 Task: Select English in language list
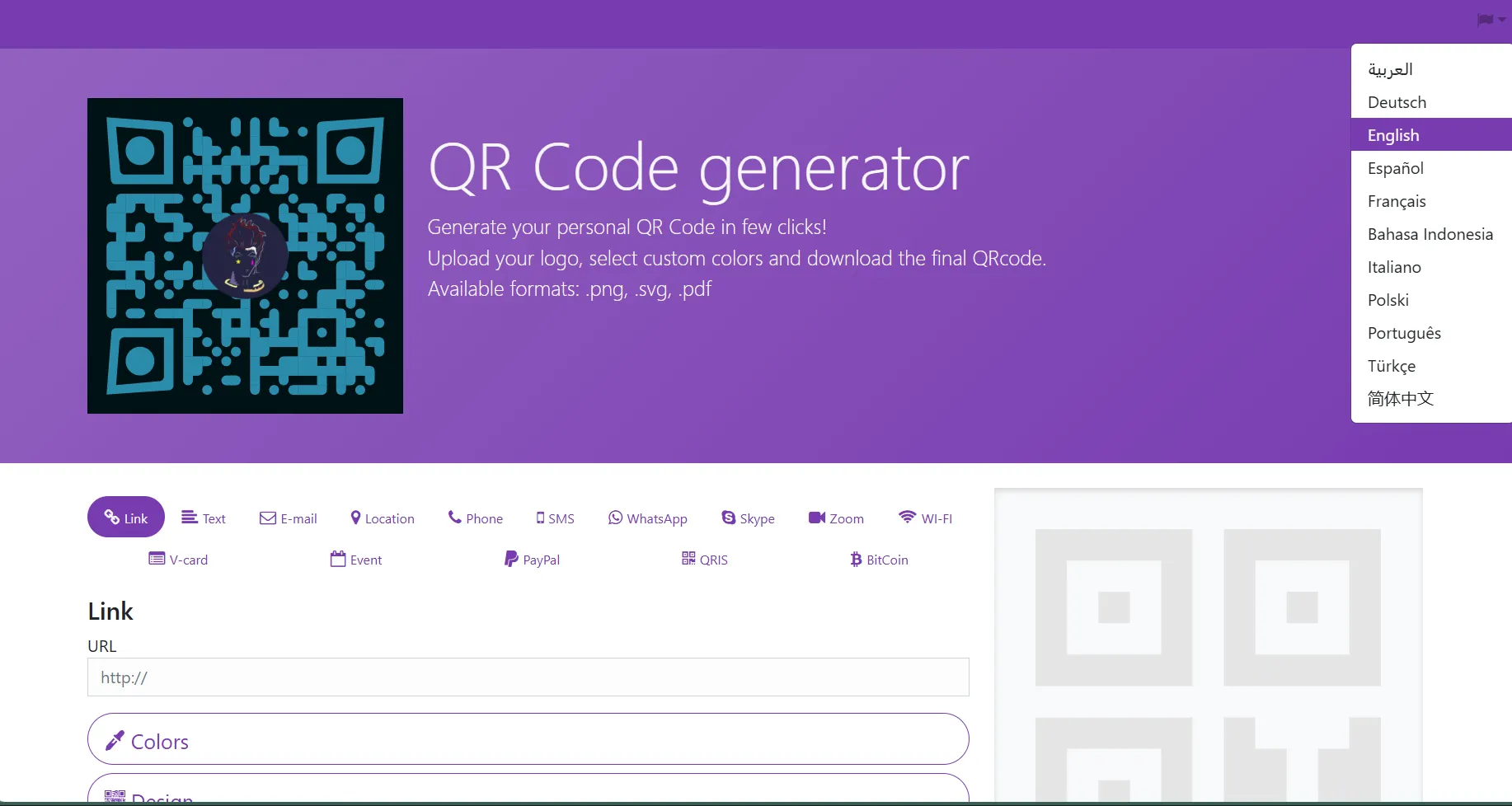[1431, 135]
